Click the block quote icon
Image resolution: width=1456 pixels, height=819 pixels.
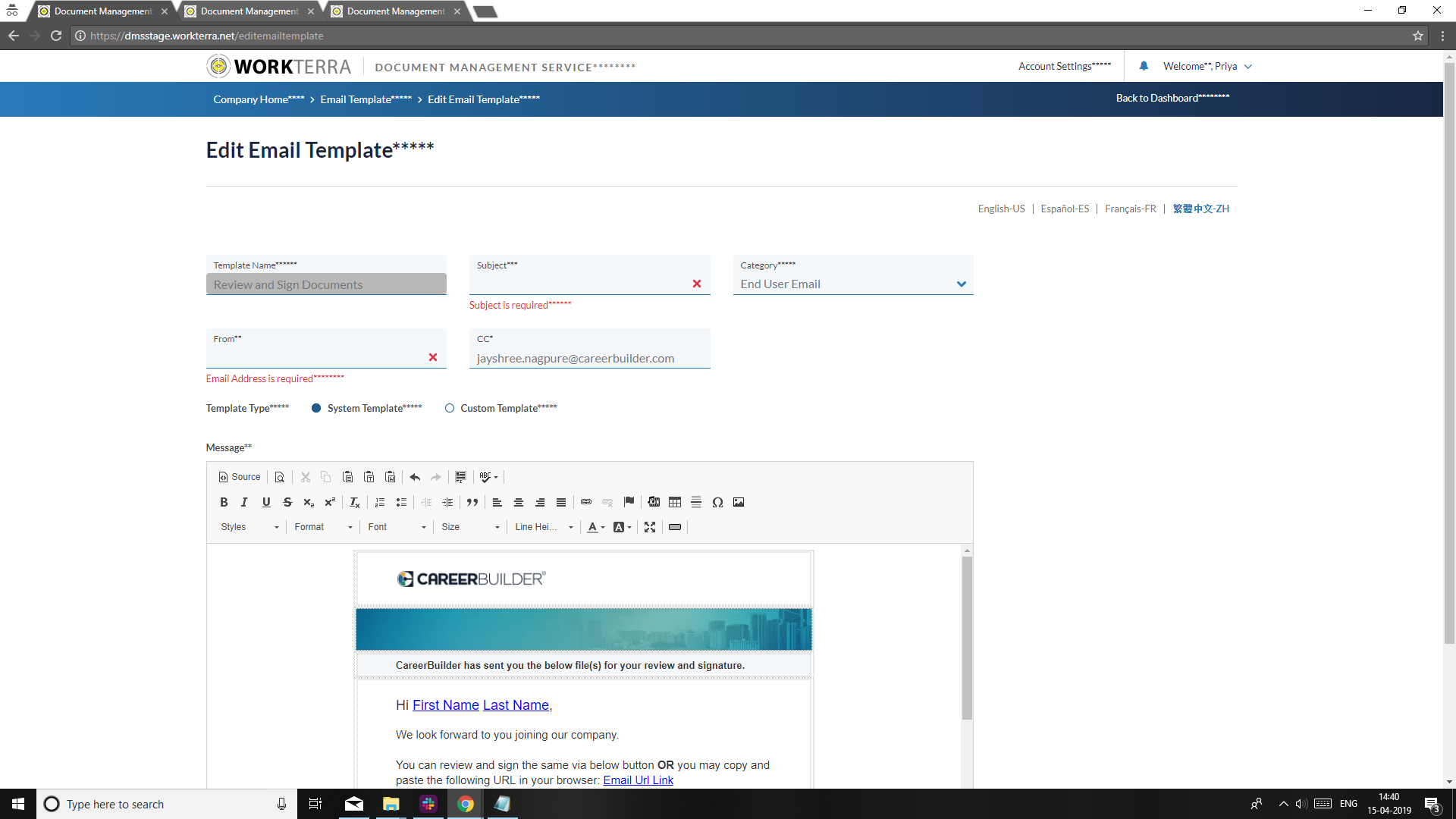[x=472, y=502]
